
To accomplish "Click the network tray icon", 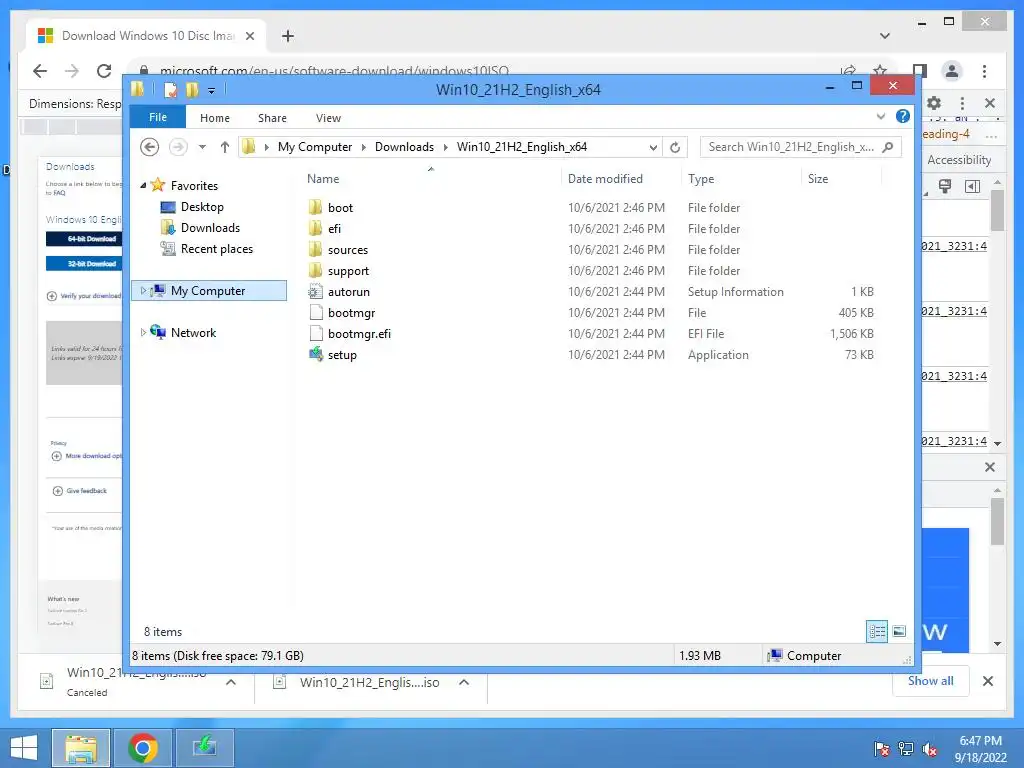I will coord(906,749).
